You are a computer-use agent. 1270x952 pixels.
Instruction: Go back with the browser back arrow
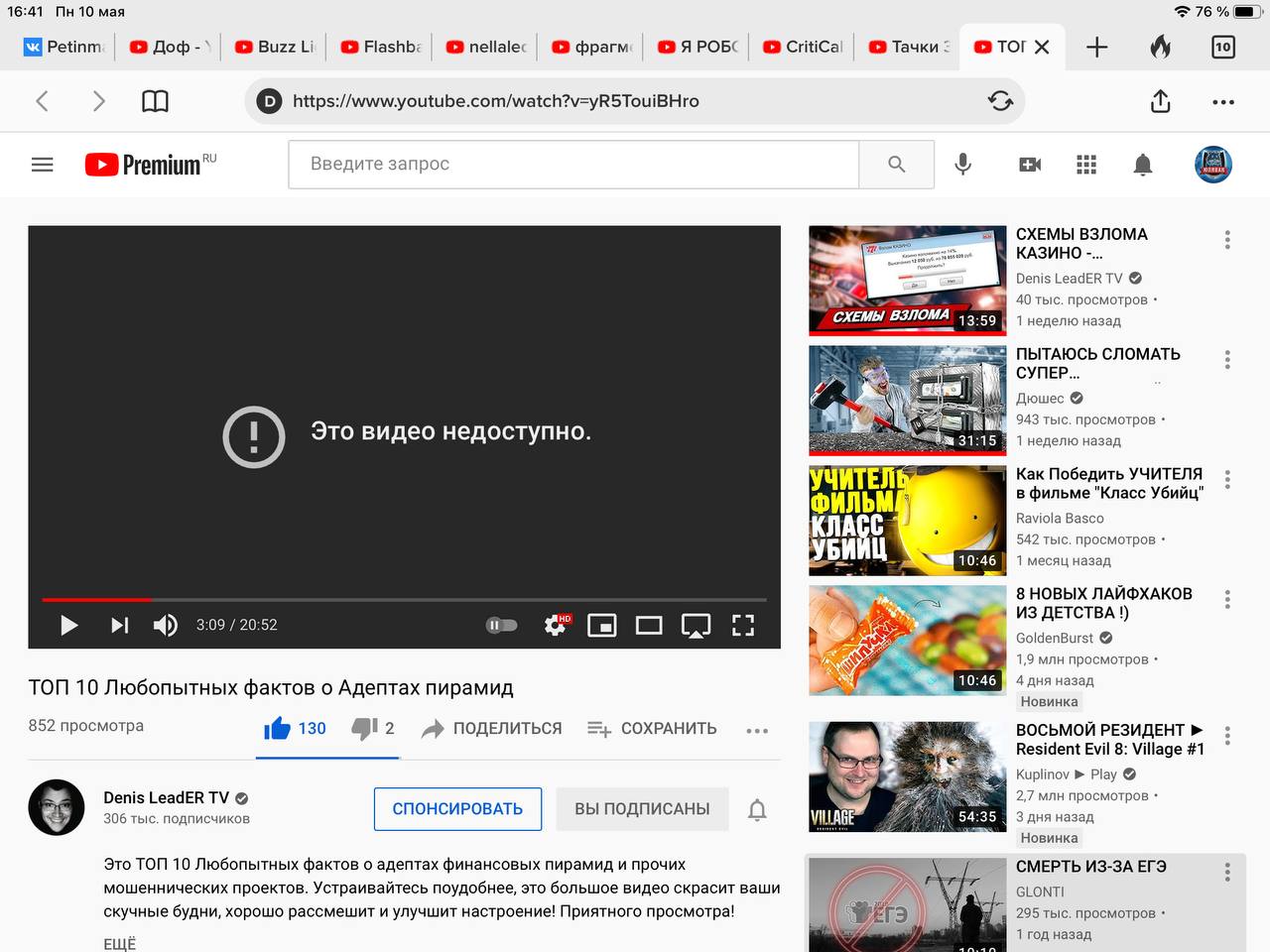point(42,100)
